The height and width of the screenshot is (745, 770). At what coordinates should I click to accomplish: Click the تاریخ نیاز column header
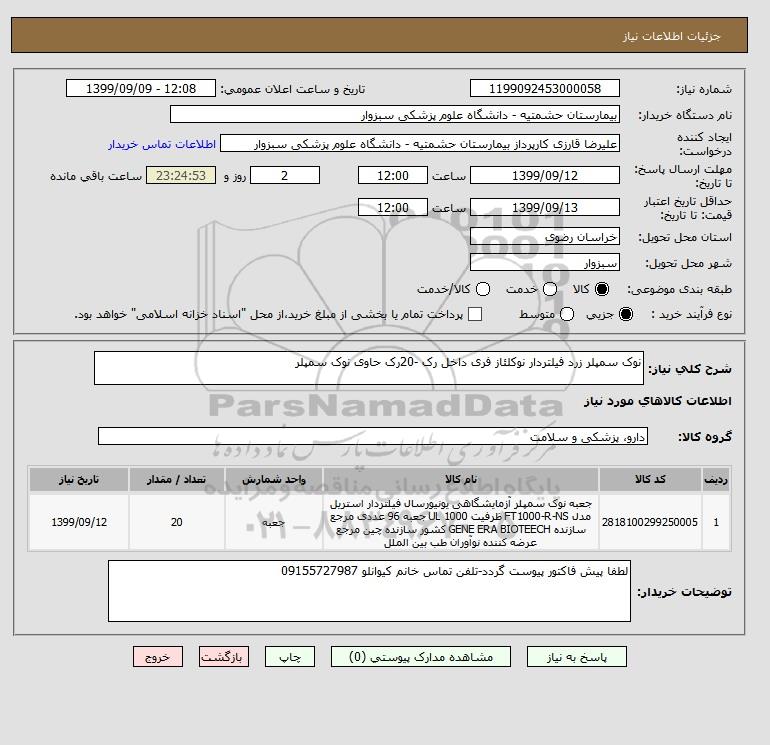79,479
